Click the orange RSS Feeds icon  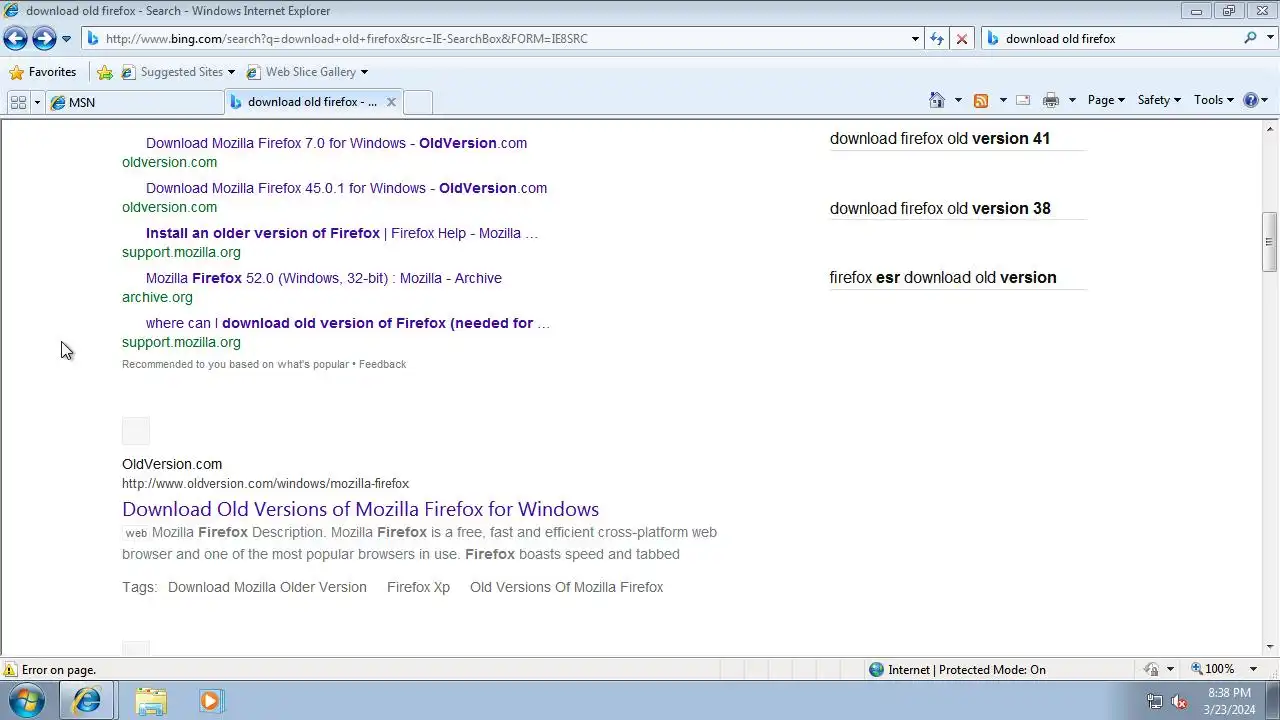(x=981, y=100)
